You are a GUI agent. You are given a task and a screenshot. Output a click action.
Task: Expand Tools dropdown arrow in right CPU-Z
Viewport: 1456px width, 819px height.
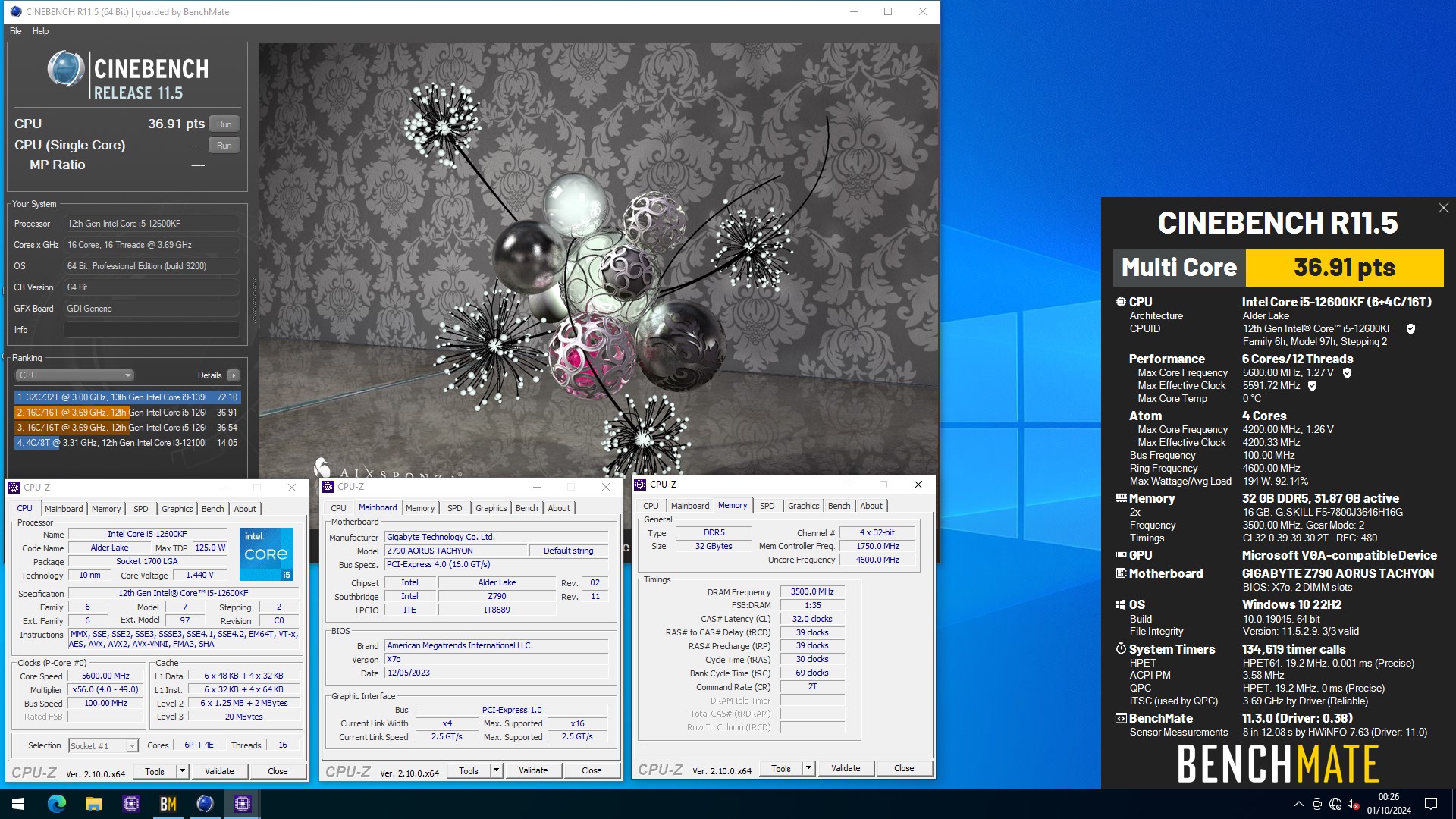click(x=808, y=768)
